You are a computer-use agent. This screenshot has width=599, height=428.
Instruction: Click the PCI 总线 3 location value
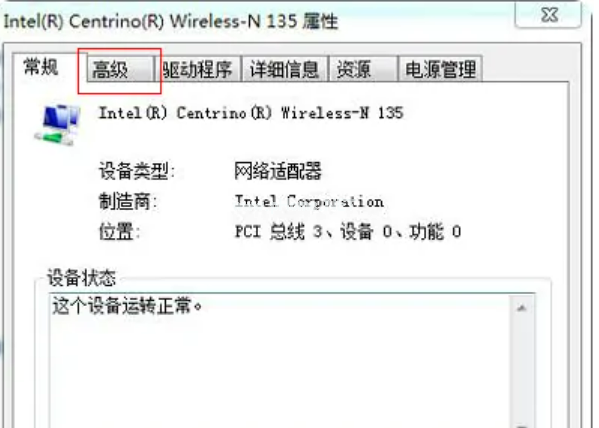348,232
